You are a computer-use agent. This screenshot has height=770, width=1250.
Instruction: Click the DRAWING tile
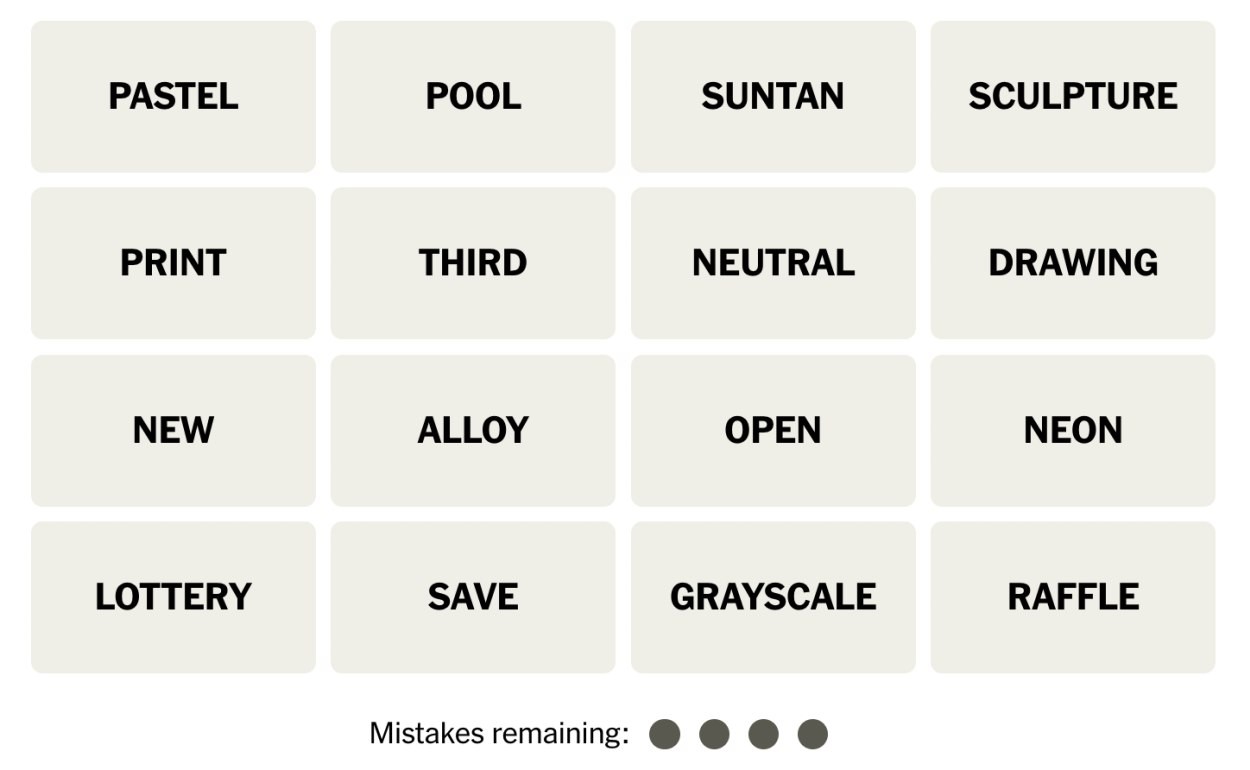coord(1073,263)
